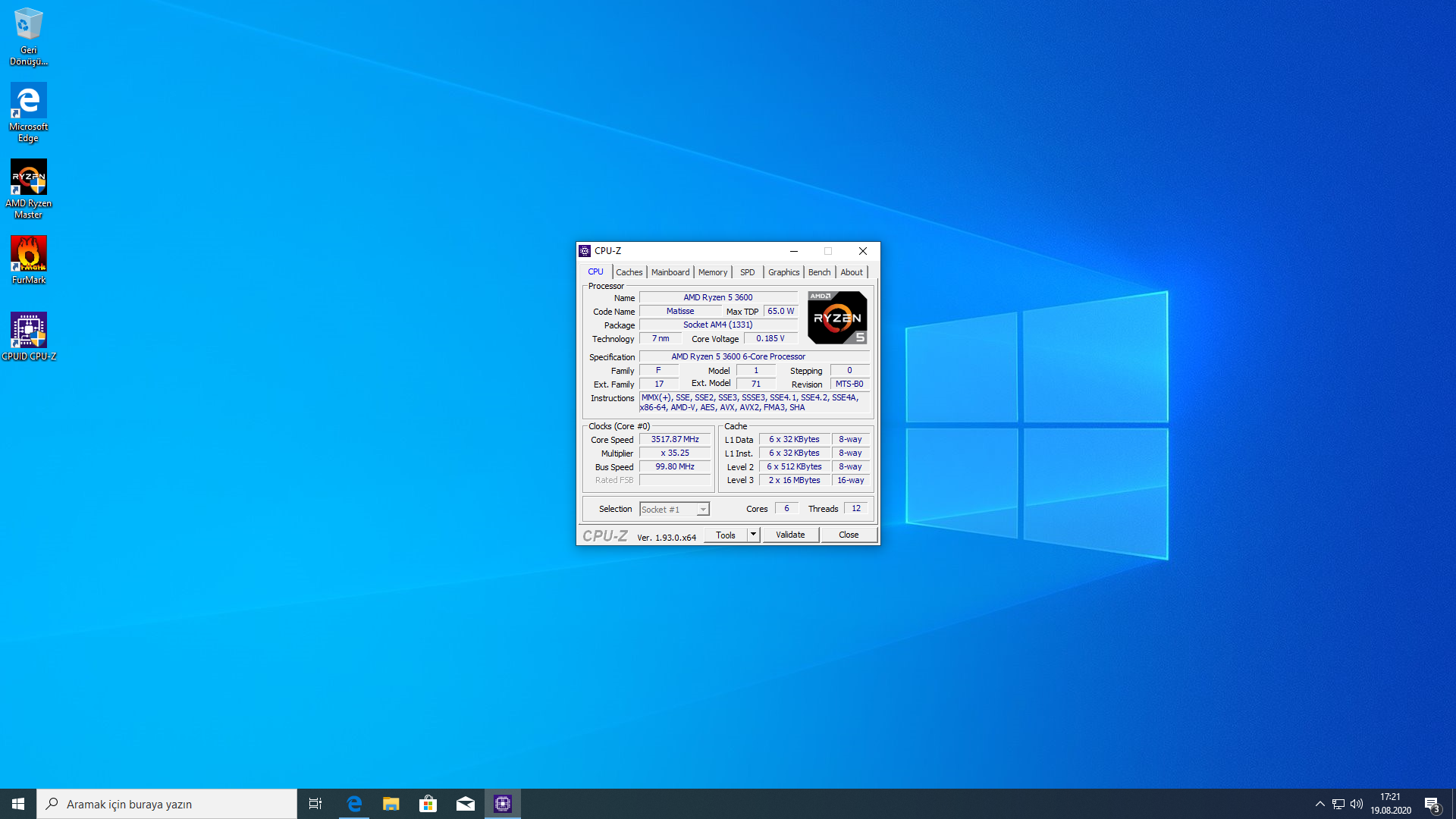Open File Explorer from taskbar

(391, 804)
